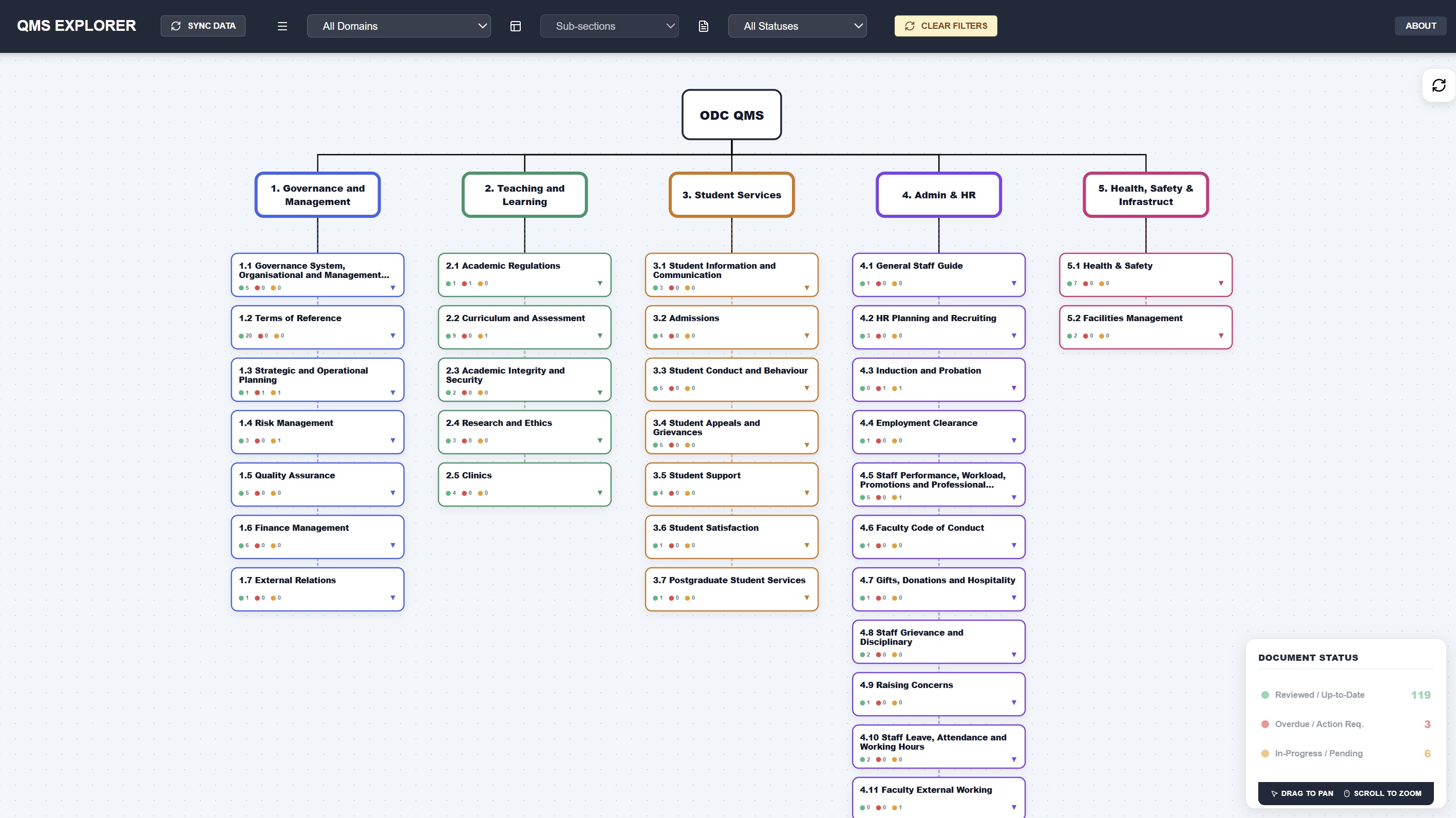Click the 119 reviewed count
The width and height of the screenshot is (1456, 818).
pyautogui.click(x=1421, y=695)
